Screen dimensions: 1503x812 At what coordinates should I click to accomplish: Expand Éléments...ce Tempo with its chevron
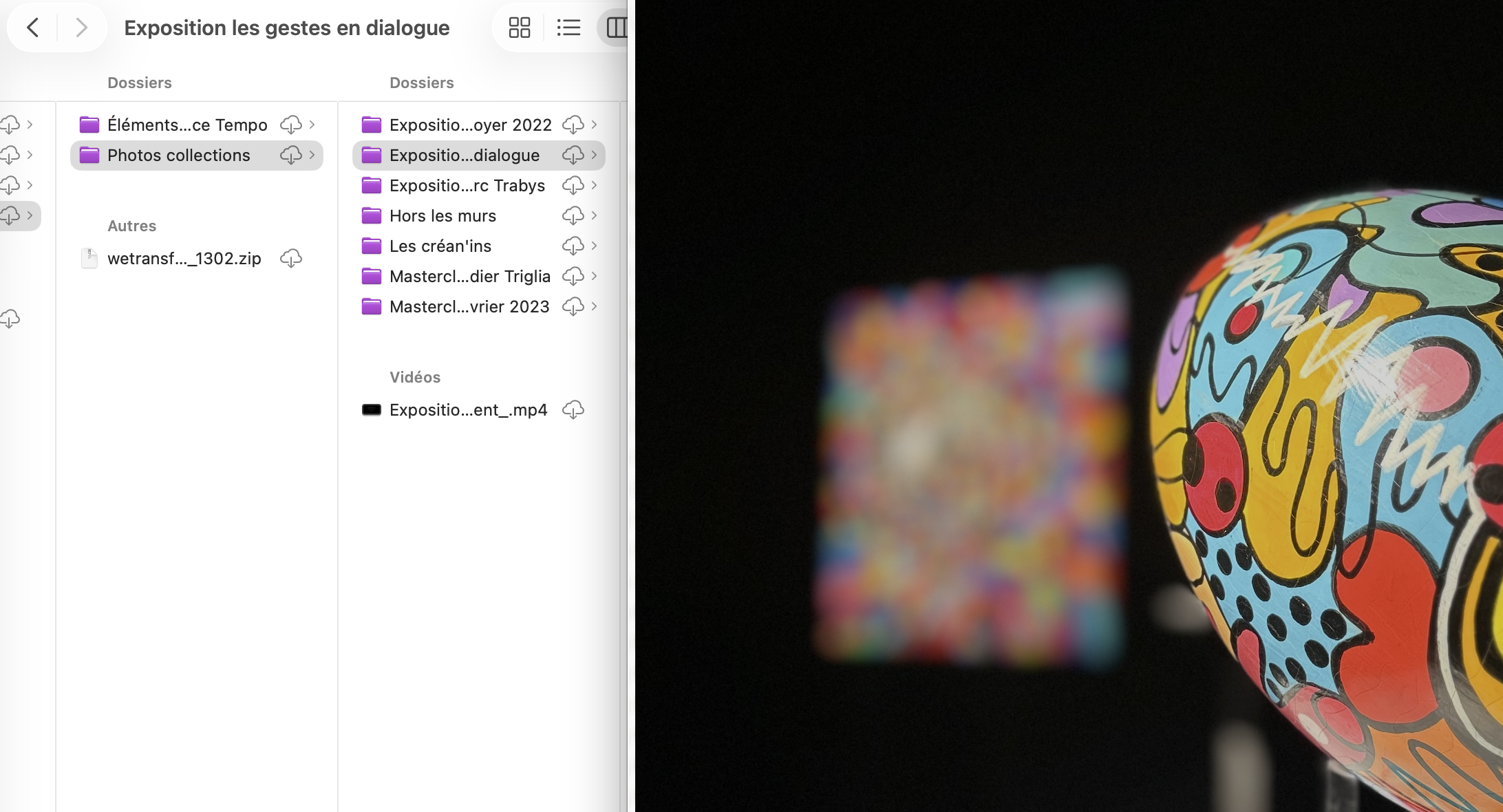312,125
